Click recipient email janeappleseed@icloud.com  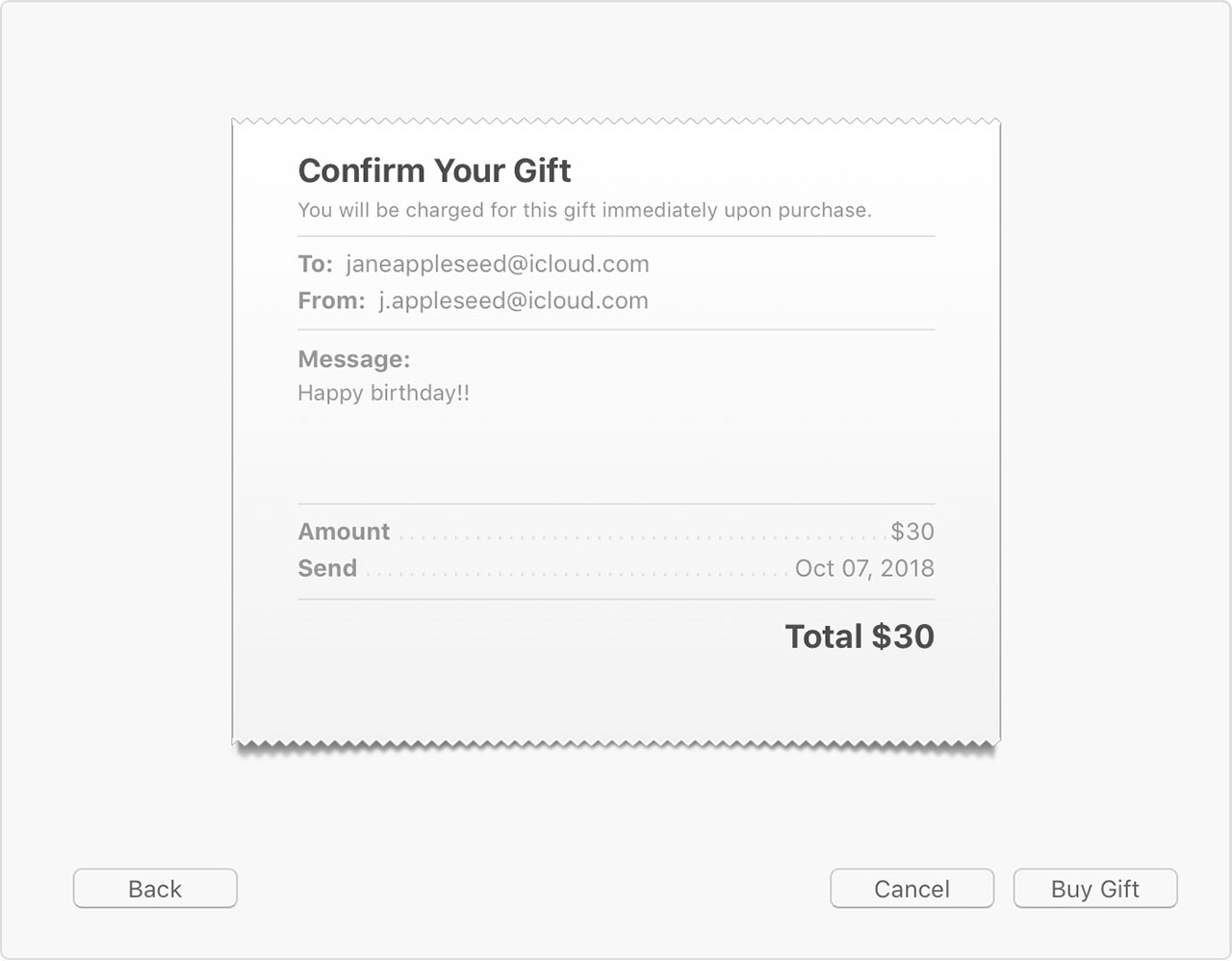point(498,264)
